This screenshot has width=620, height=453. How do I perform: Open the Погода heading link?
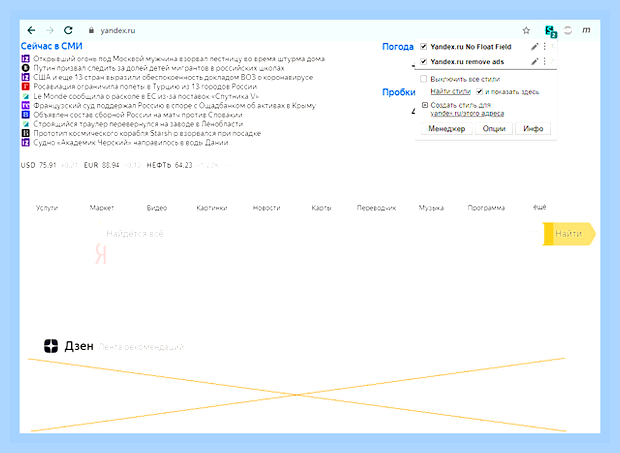[x=398, y=47]
